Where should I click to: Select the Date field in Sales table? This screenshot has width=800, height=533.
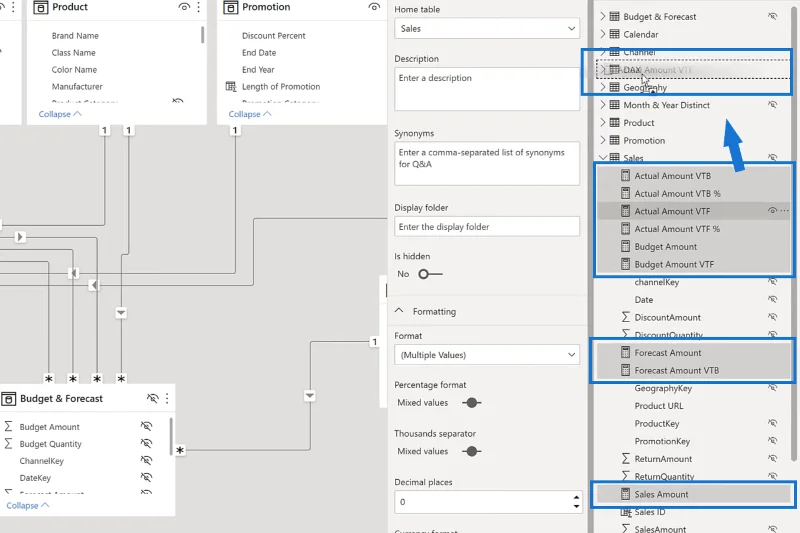point(643,300)
